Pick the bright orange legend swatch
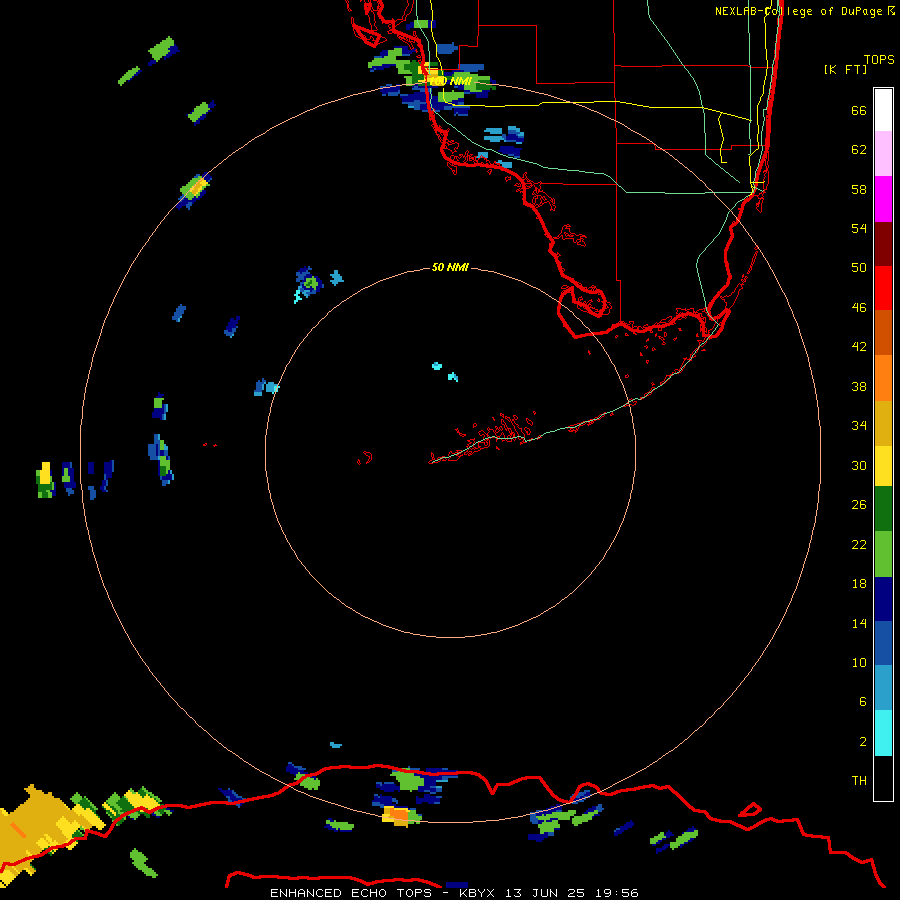 click(883, 378)
